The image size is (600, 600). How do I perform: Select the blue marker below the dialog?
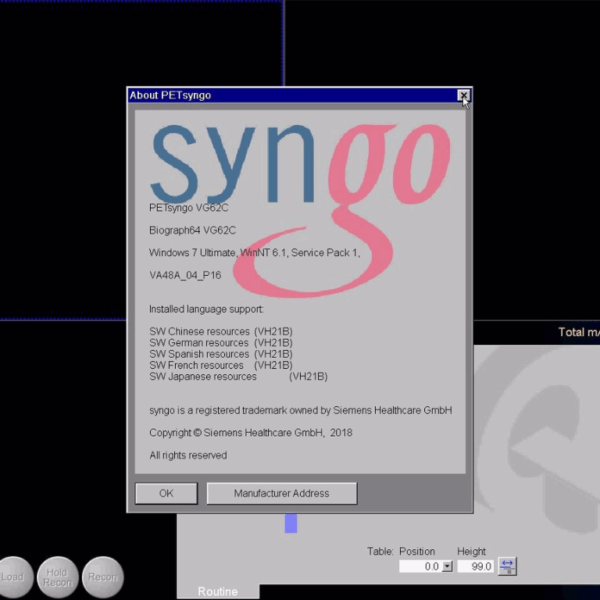click(x=291, y=523)
